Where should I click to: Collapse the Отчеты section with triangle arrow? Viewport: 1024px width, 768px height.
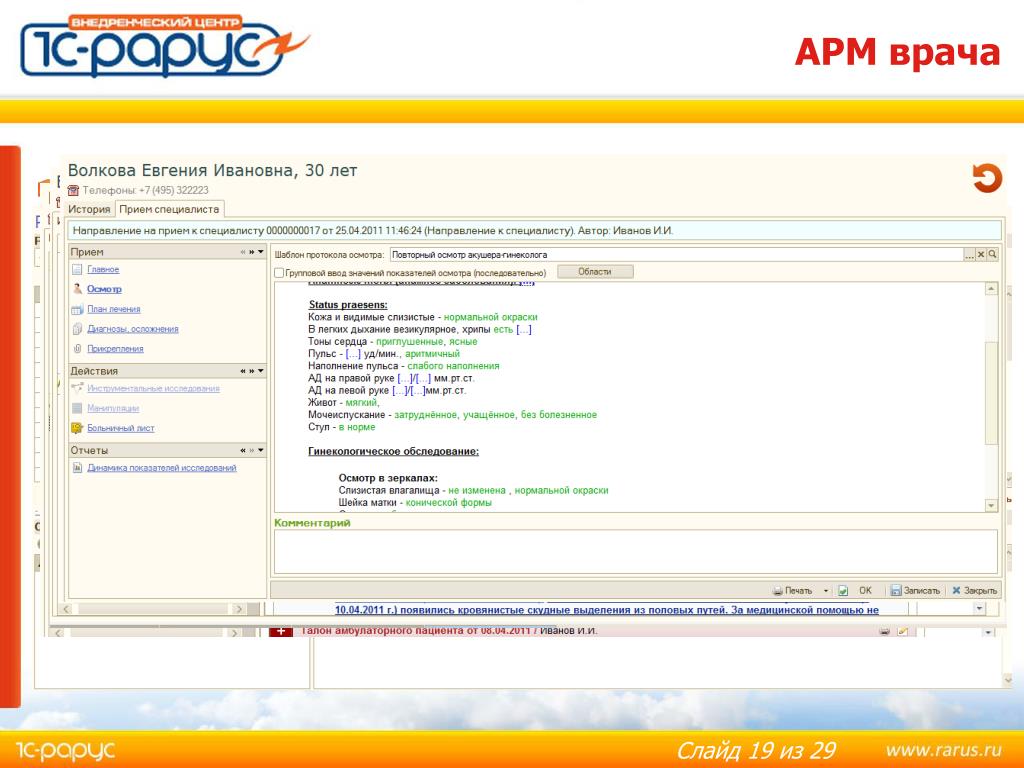261,451
